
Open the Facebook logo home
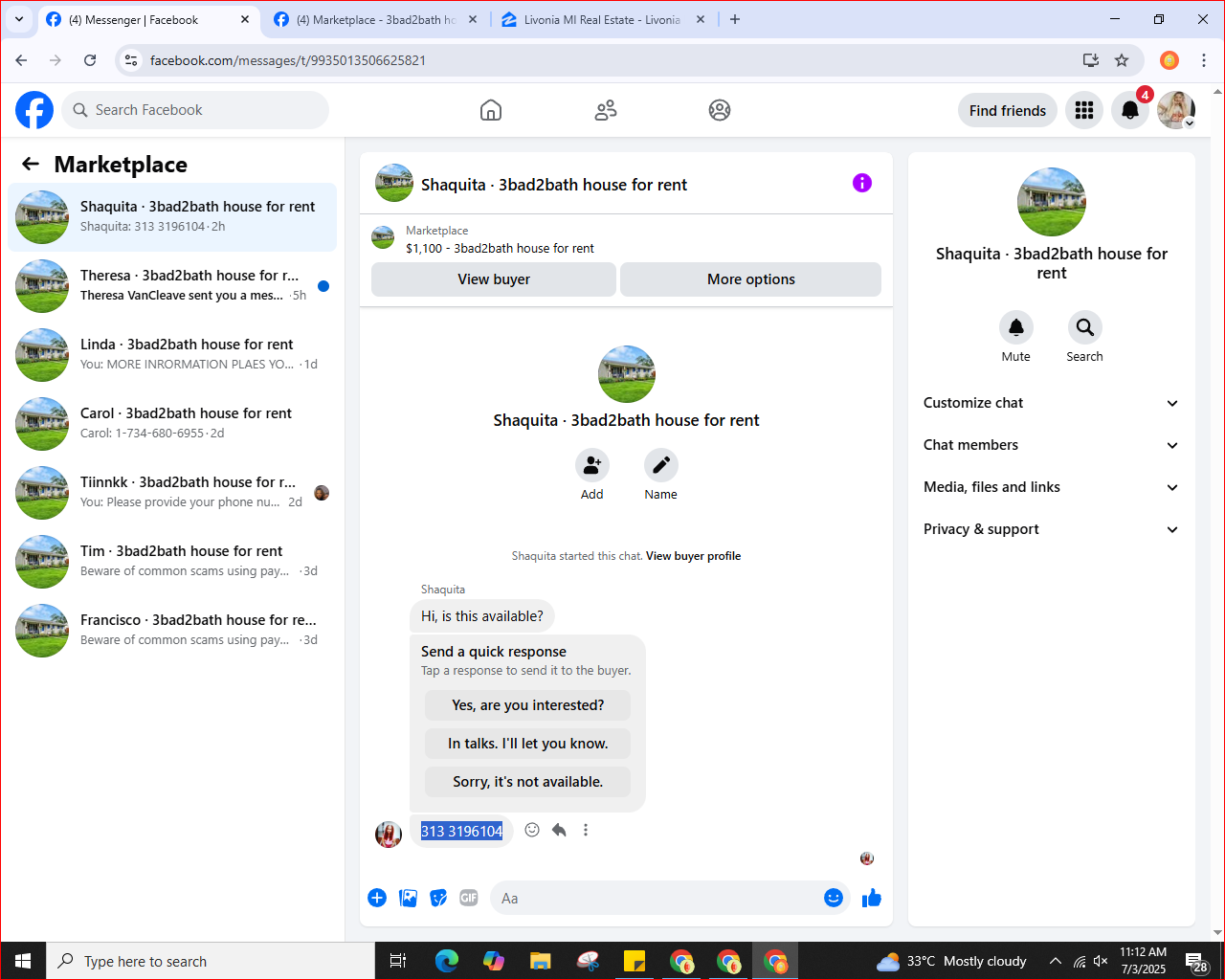(34, 110)
